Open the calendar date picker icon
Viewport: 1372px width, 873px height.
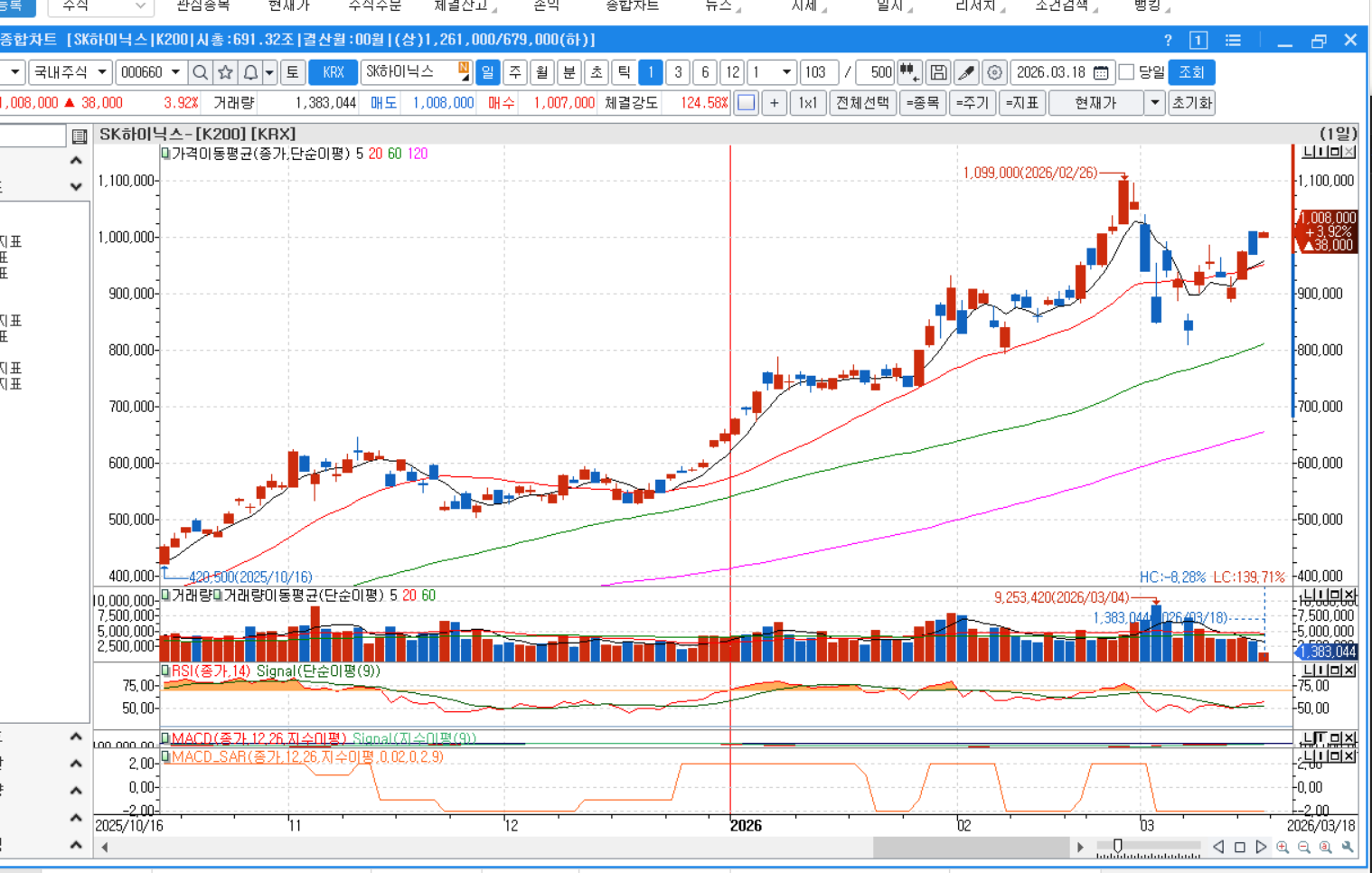point(1101,72)
